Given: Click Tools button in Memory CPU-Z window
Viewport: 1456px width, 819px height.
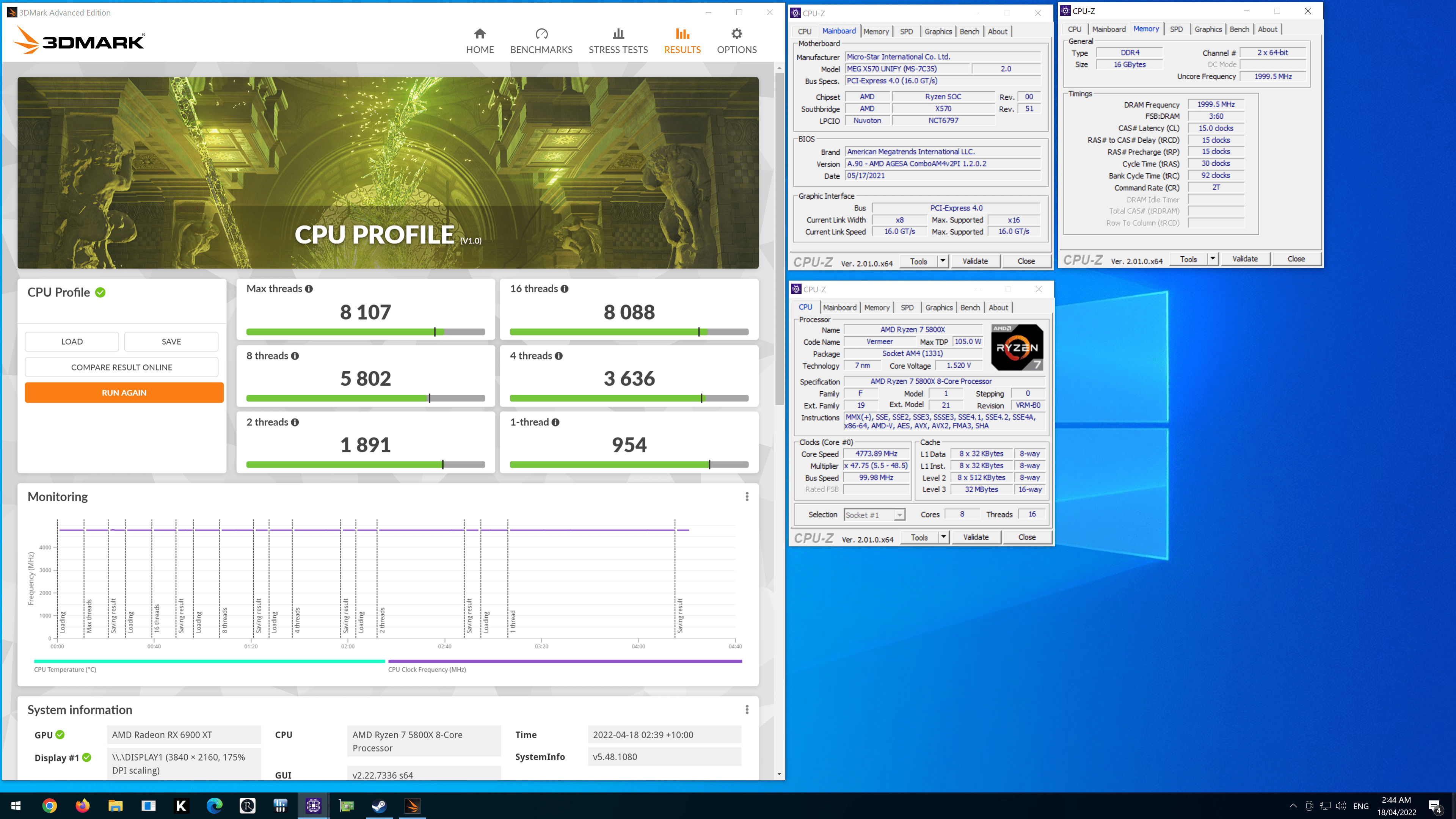Looking at the screenshot, I should pos(1188,259).
